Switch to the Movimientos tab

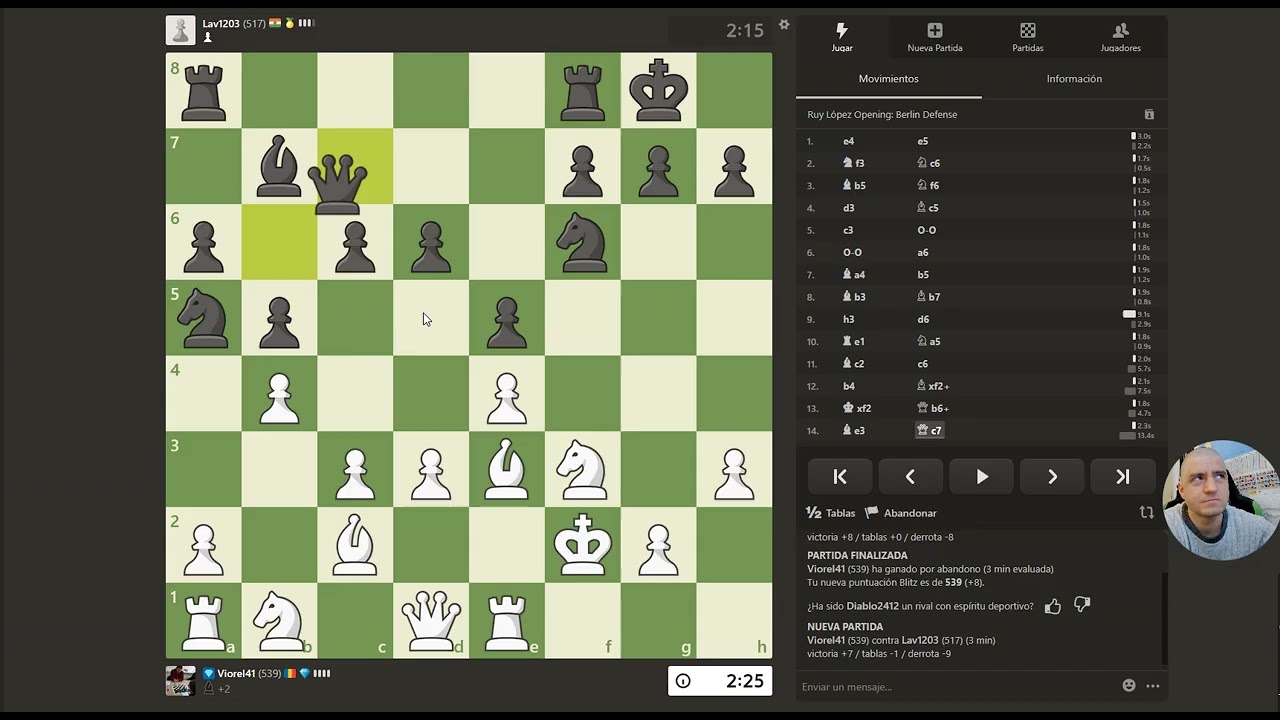(x=888, y=79)
